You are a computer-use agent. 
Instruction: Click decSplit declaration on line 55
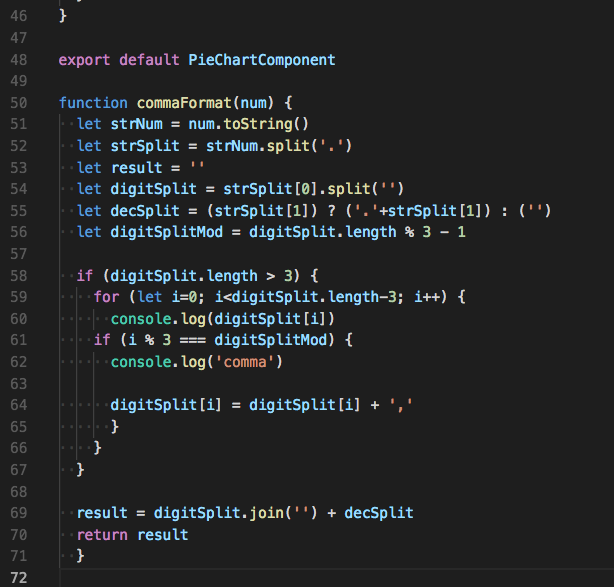[145, 211]
